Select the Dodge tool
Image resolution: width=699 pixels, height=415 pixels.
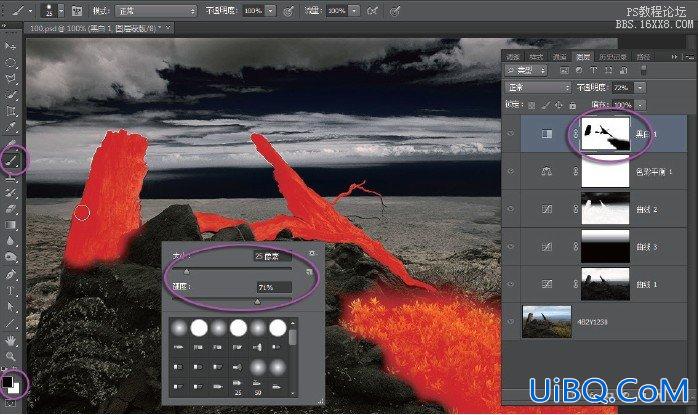point(10,257)
